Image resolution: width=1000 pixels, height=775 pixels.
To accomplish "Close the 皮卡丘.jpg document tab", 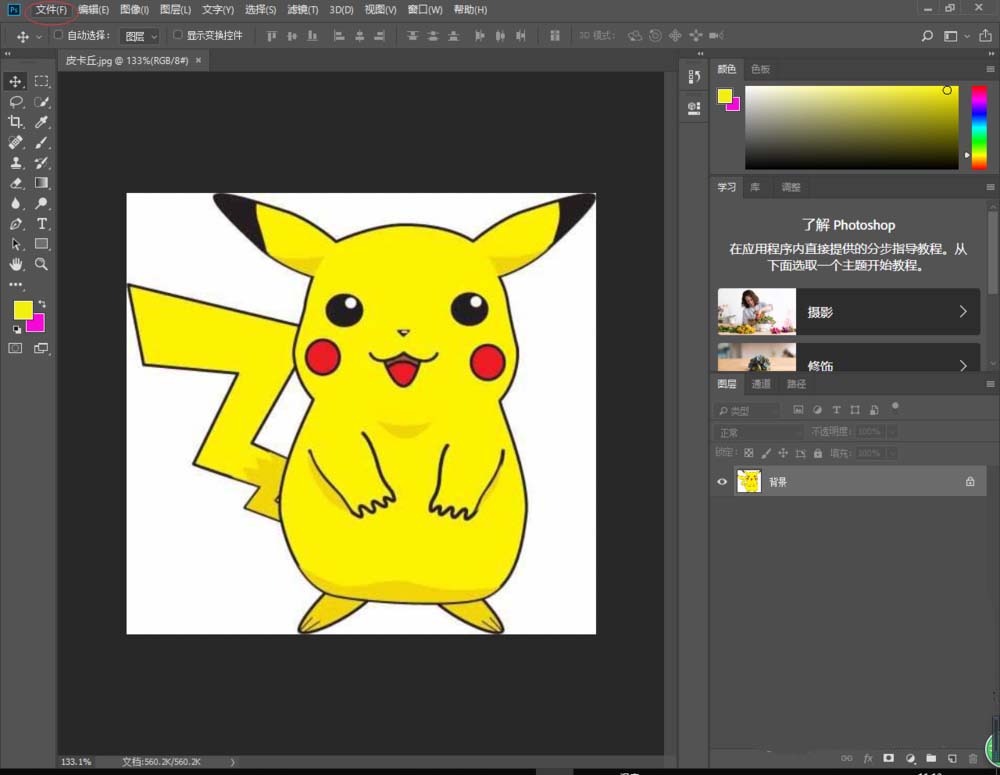I will (198, 60).
